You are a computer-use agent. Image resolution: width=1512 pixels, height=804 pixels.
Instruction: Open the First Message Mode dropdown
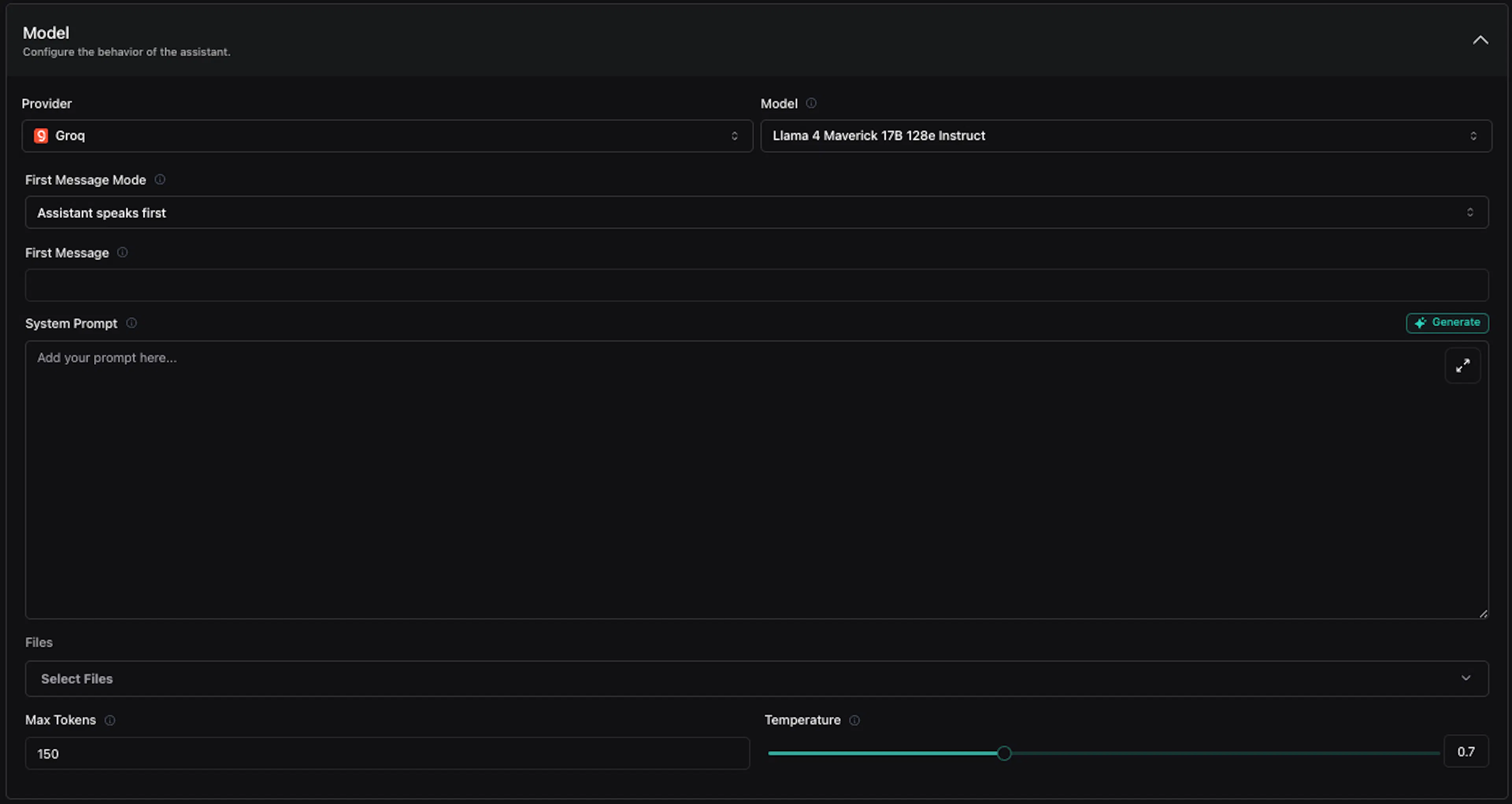pyautogui.click(x=756, y=213)
